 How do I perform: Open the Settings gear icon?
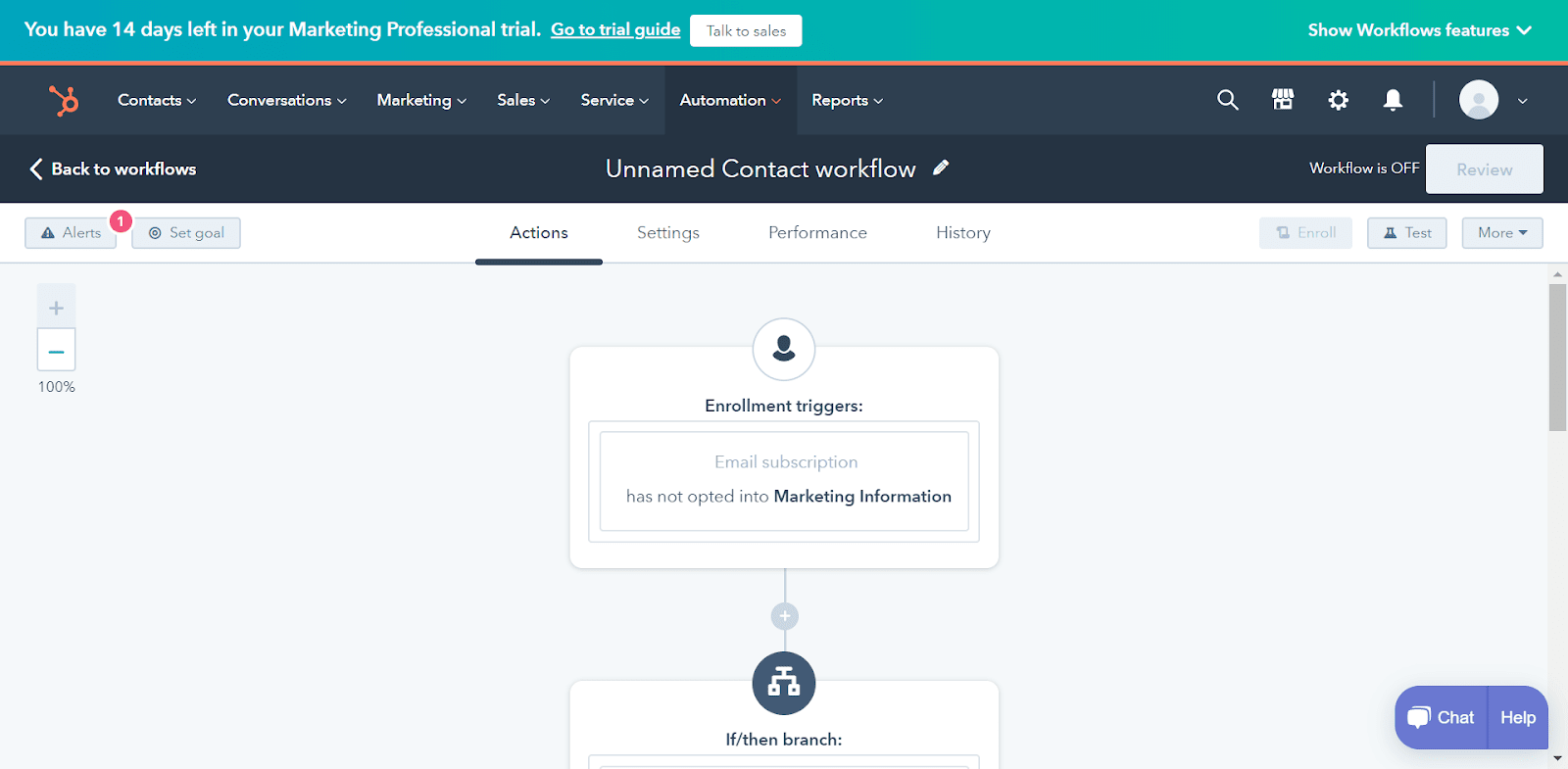1338,100
